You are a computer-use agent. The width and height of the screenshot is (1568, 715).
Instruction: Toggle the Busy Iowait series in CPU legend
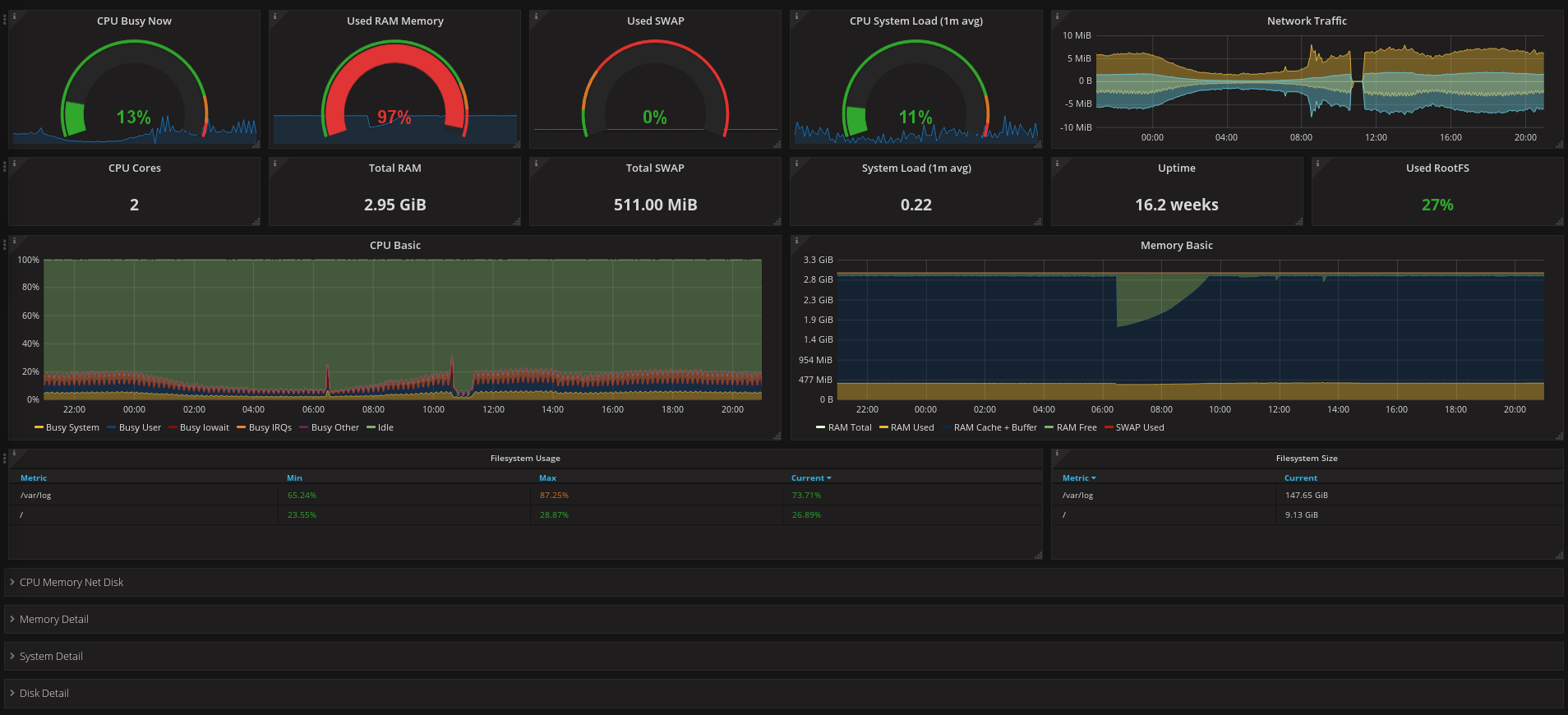(x=205, y=427)
